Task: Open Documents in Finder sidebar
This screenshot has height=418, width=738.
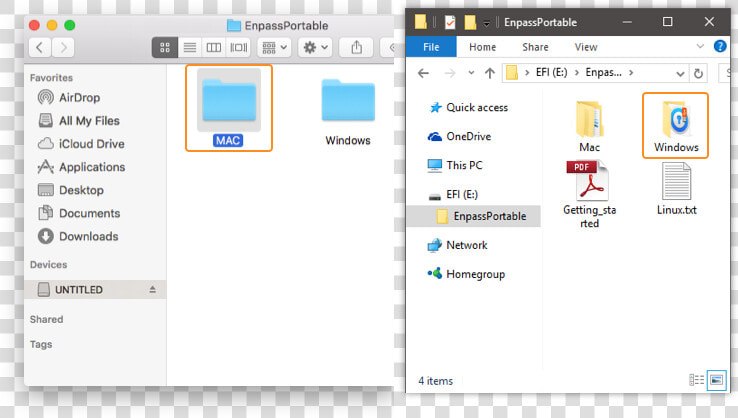Action: coord(79,213)
